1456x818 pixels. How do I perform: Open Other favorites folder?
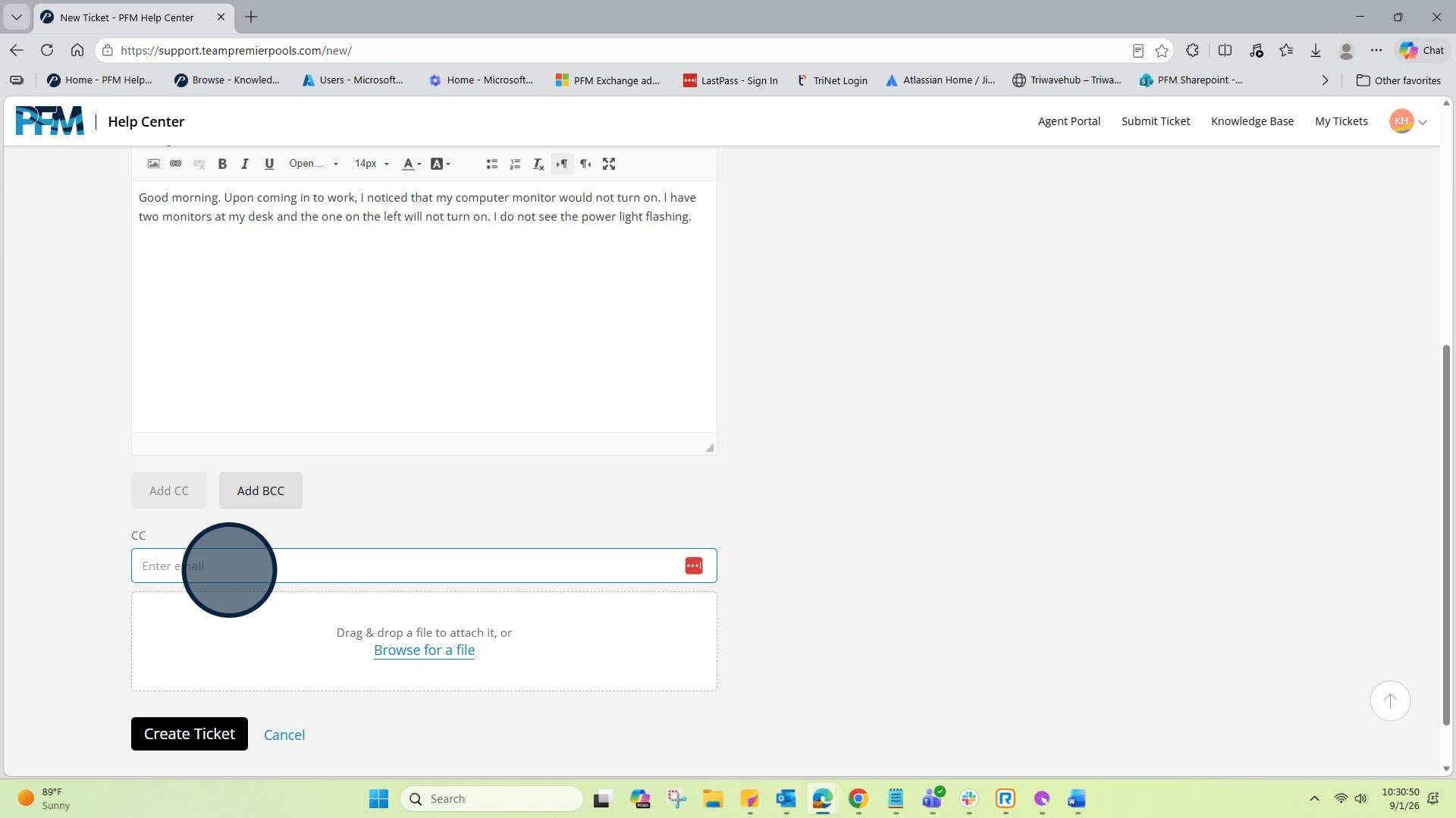click(1398, 80)
